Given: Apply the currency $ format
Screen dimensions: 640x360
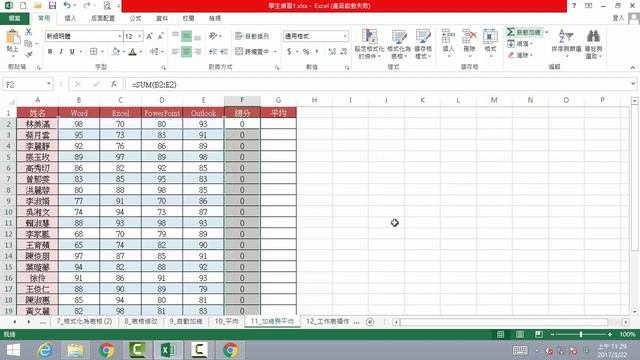Looking at the screenshot, I should pos(289,51).
